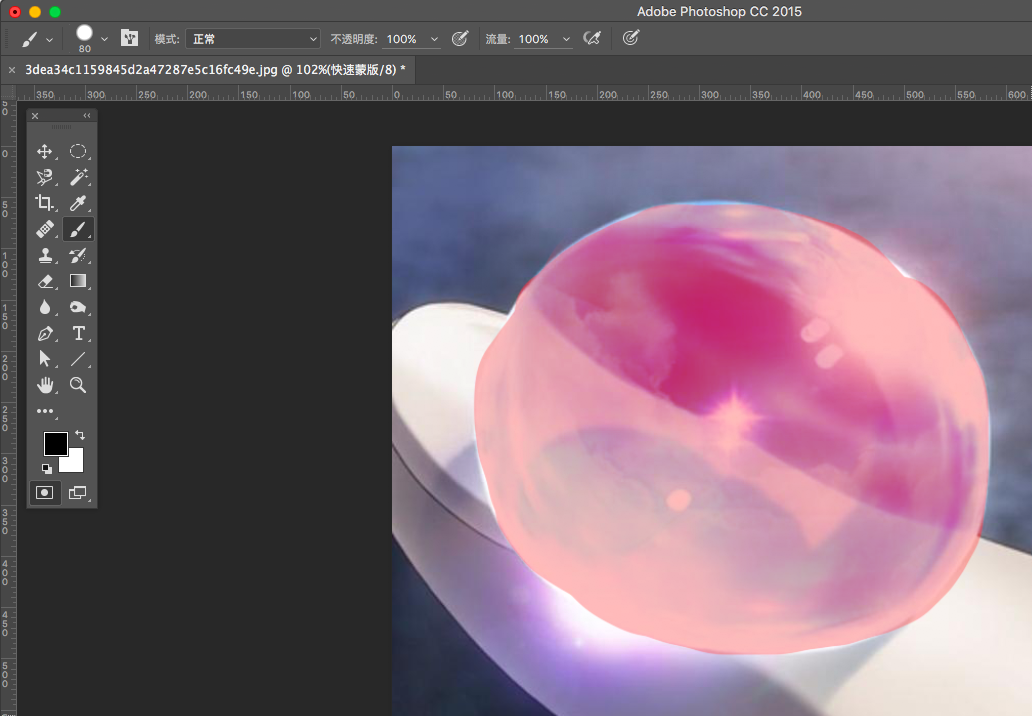This screenshot has width=1032, height=716.
Task: Toggle pressure for opacity button
Action: click(460, 39)
